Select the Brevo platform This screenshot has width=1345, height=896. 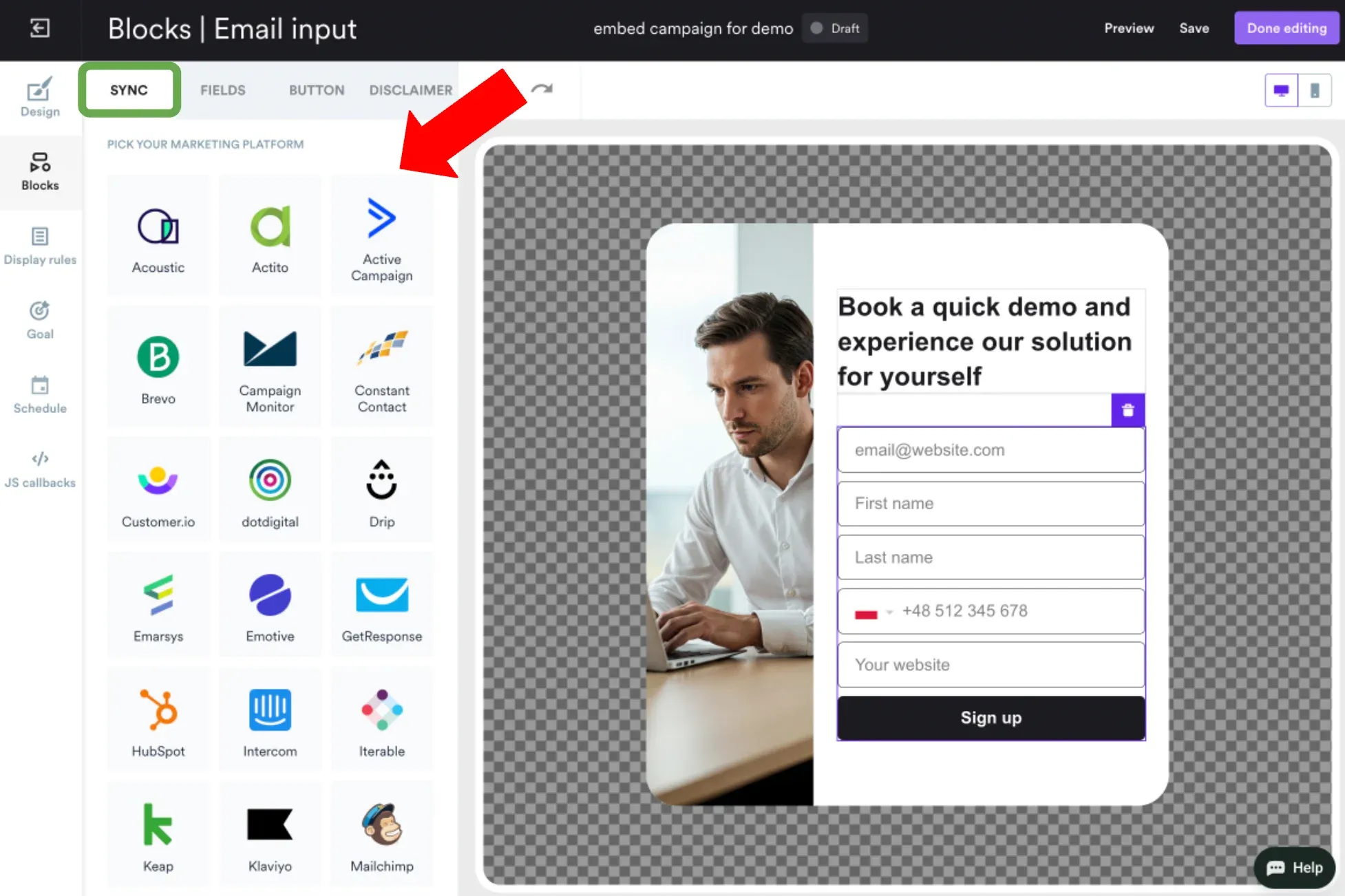158,367
